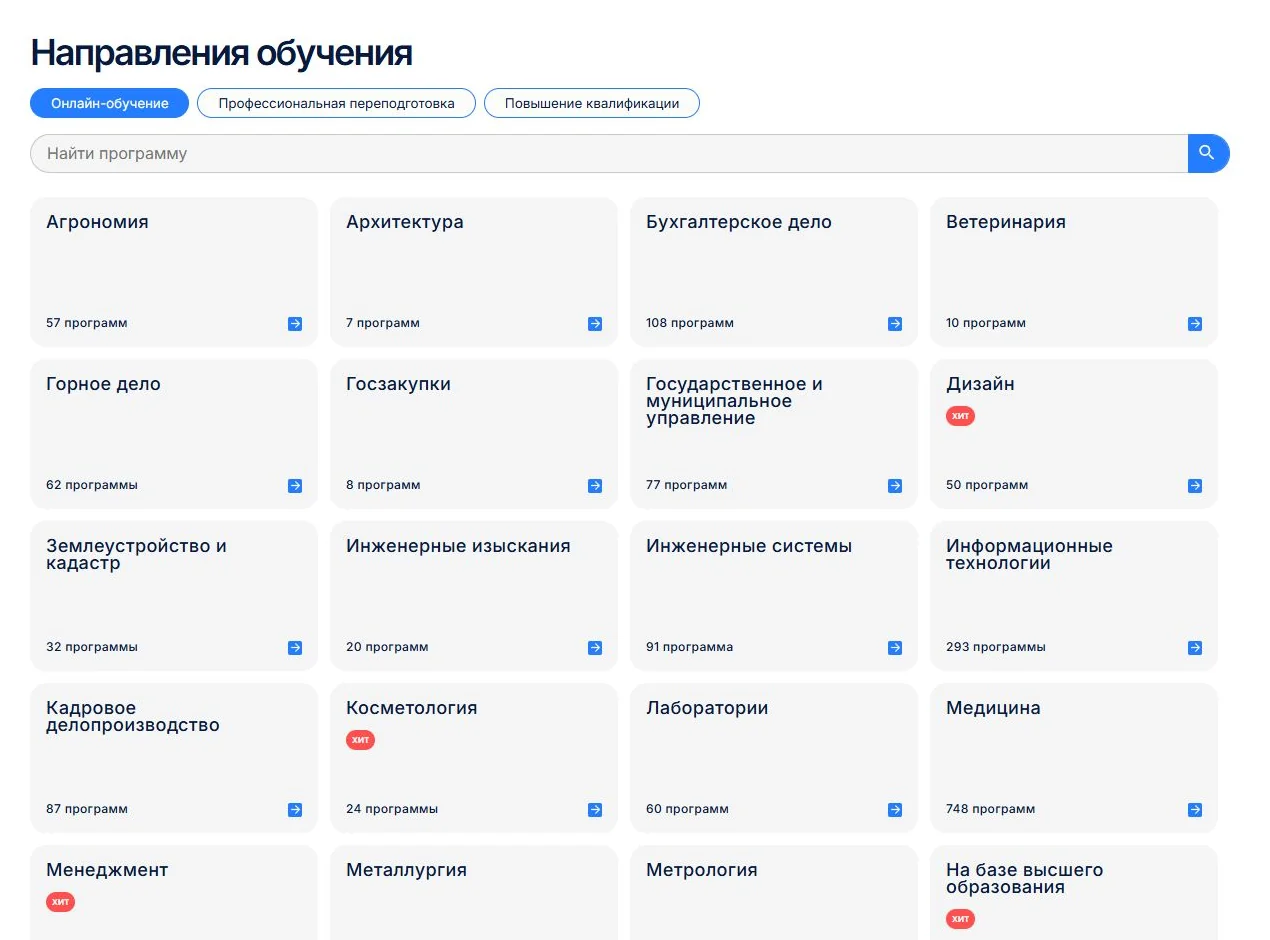
Task: Click arrow icon on Кадровое делопроизводство card
Action: point(295,810)
